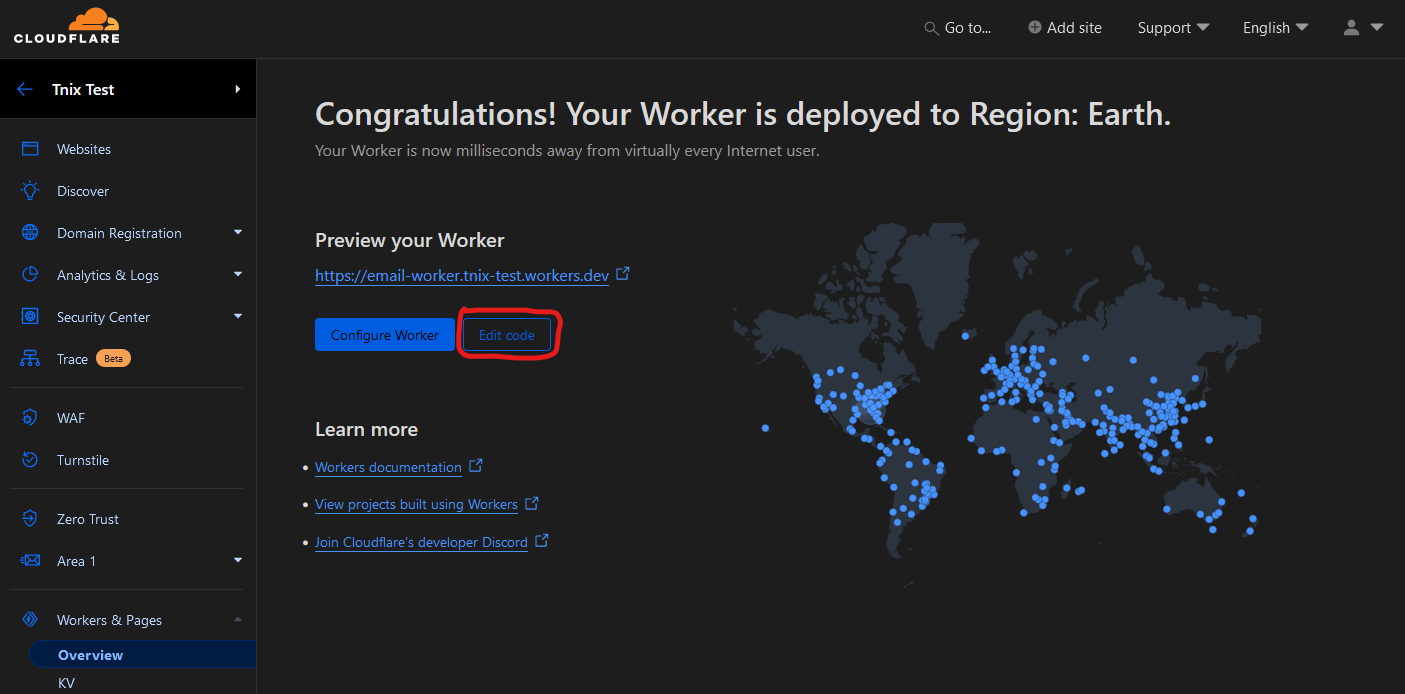Open the English language dropdown

(x=1275, y=27)
